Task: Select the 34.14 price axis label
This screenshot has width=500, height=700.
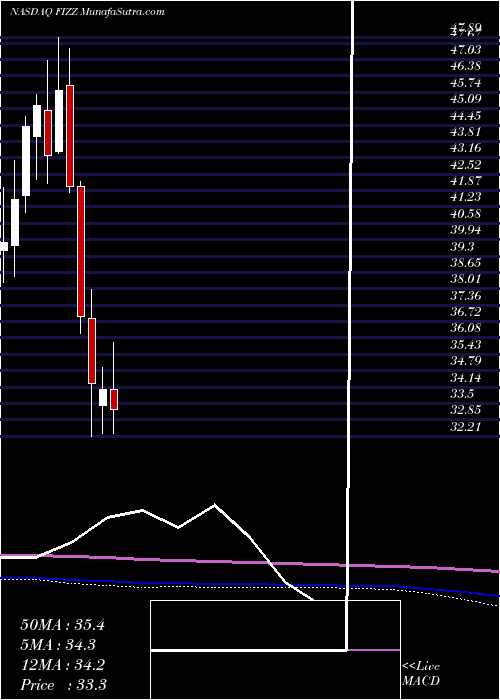Action: (x=465, y=378)
